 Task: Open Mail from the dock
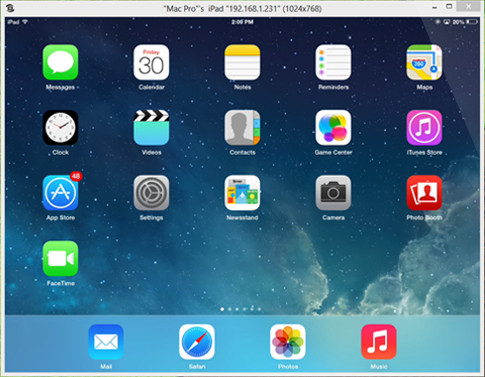tap(106, 342)
